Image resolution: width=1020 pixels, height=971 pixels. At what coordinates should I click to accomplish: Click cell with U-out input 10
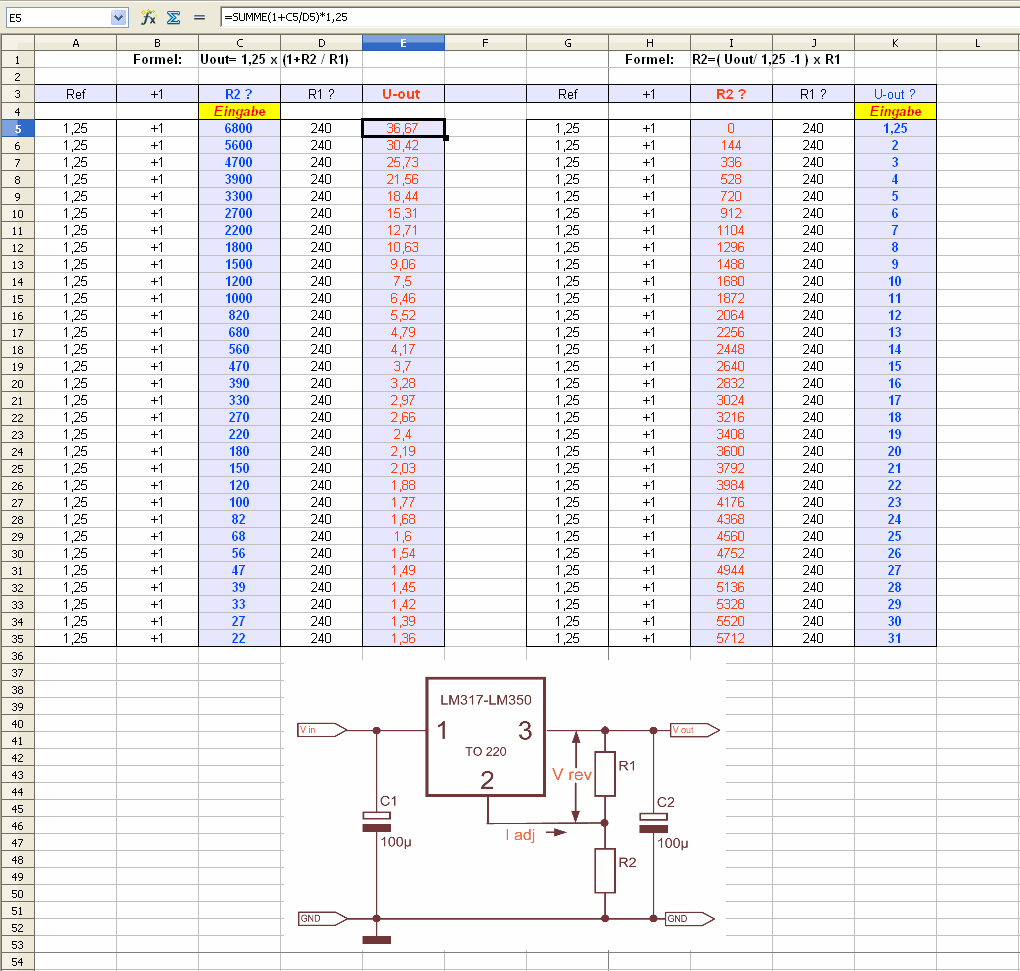point(895,281)
